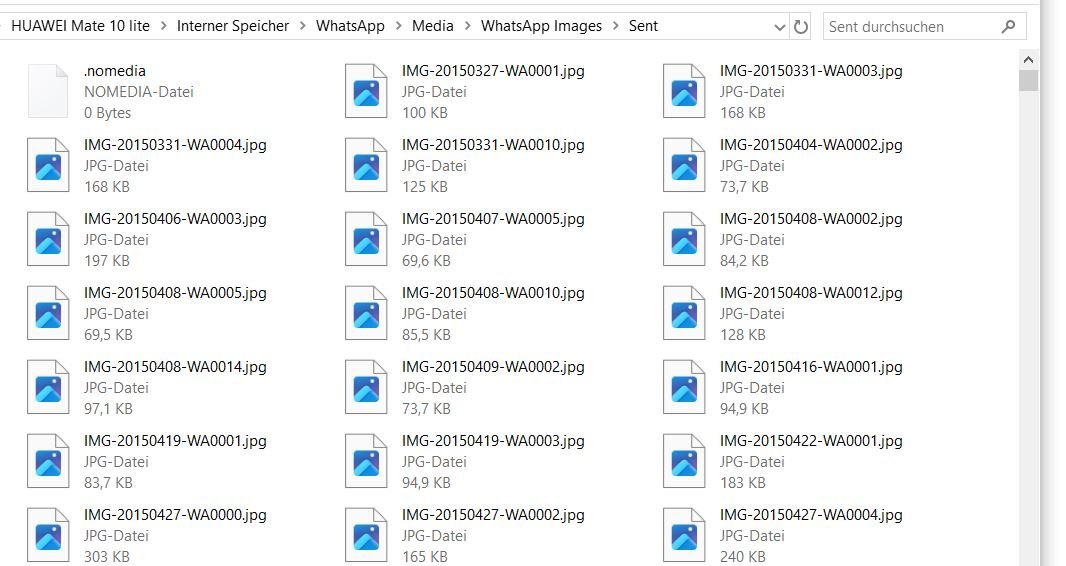Select the IMG-20150331-WA0003.jpg file icon
This screenshot has width=1066, height=566.
click(x=684, y=91)
